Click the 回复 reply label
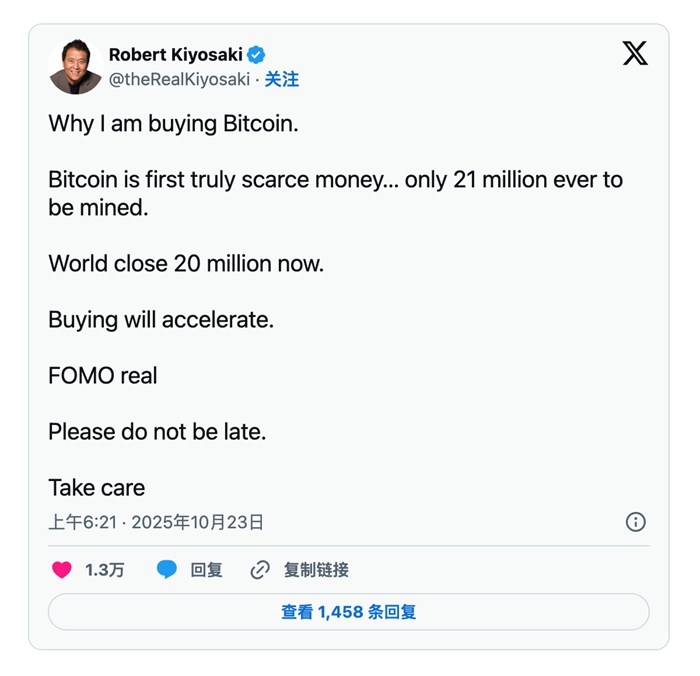 click(x=206, y=570)
